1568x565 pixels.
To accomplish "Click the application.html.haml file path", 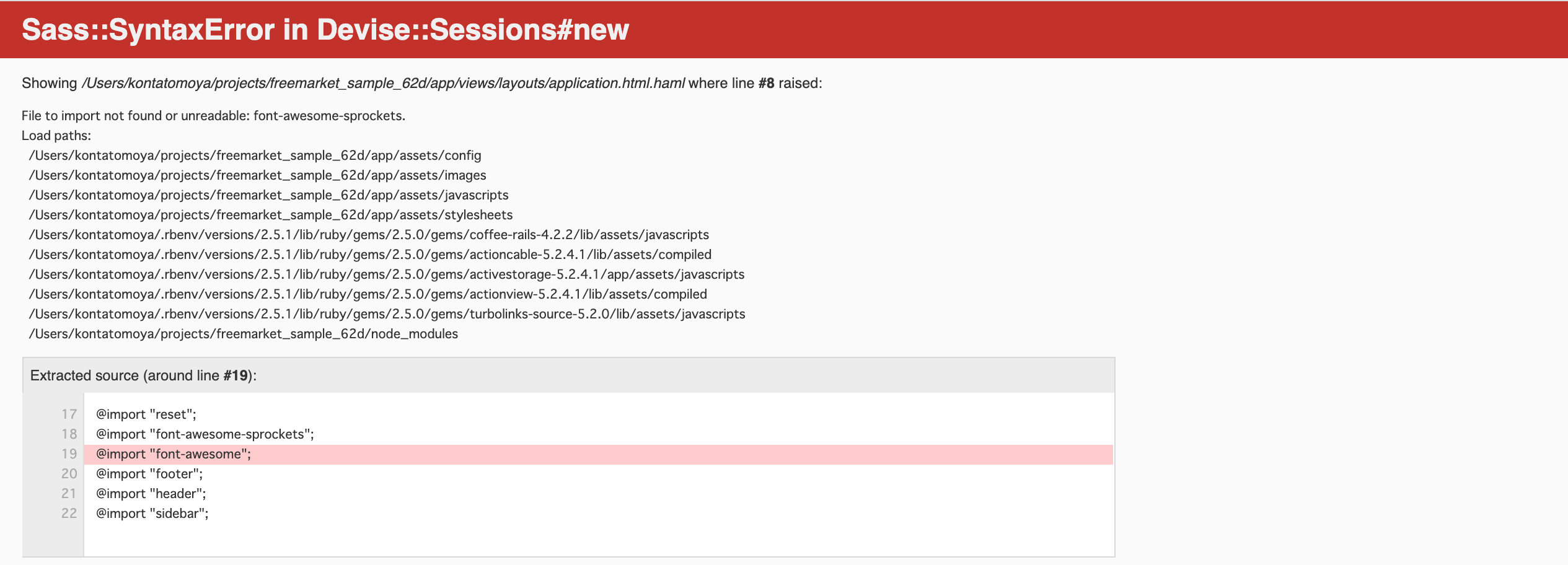I will pos(383,83).
